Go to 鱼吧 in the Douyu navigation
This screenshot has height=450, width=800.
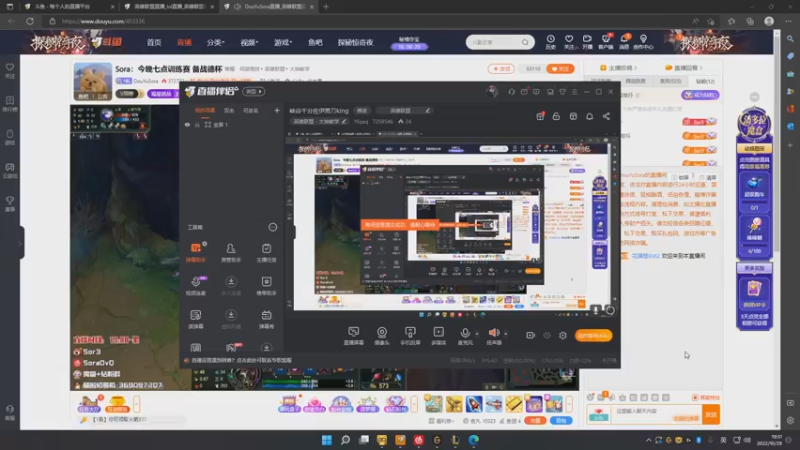point(315,42)
